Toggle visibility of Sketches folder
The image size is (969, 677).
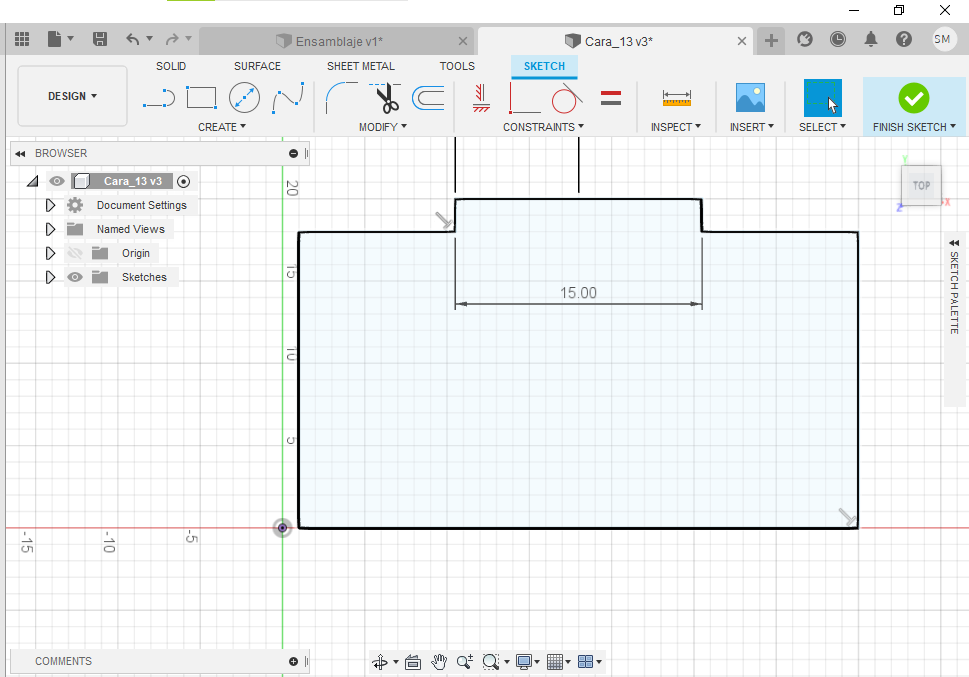click(75, 277)
